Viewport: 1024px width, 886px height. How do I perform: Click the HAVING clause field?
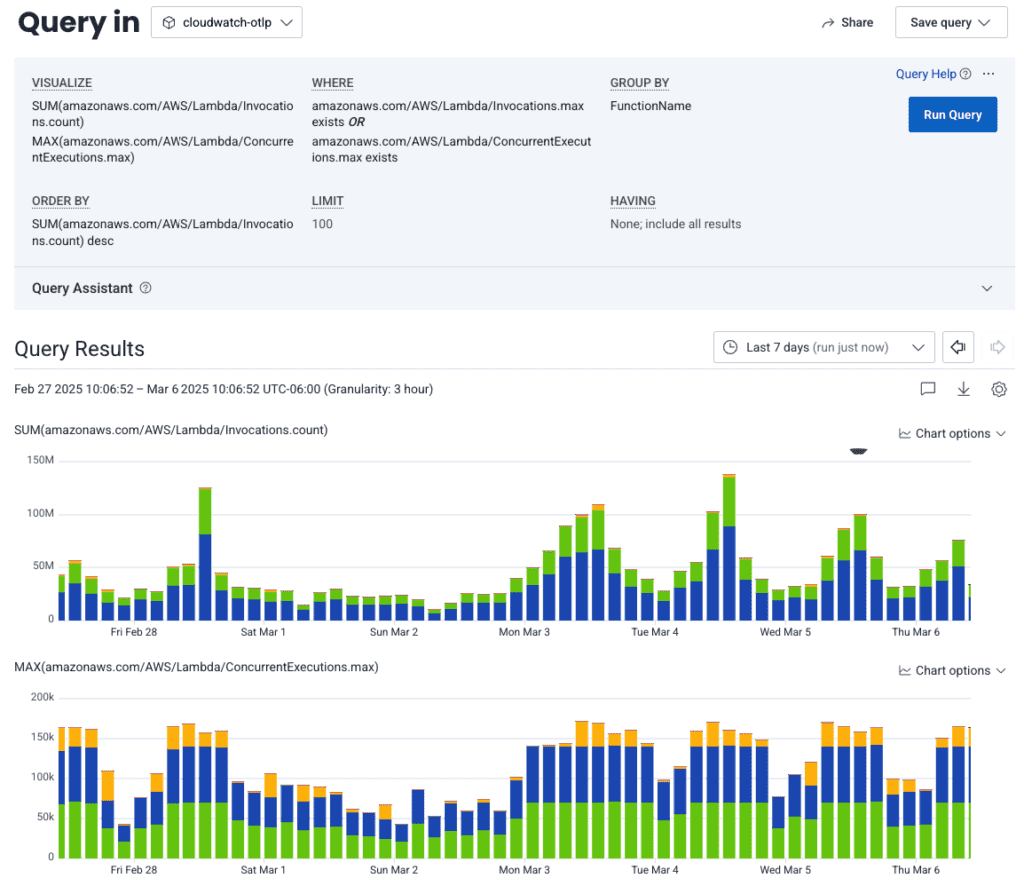point(675,224)
